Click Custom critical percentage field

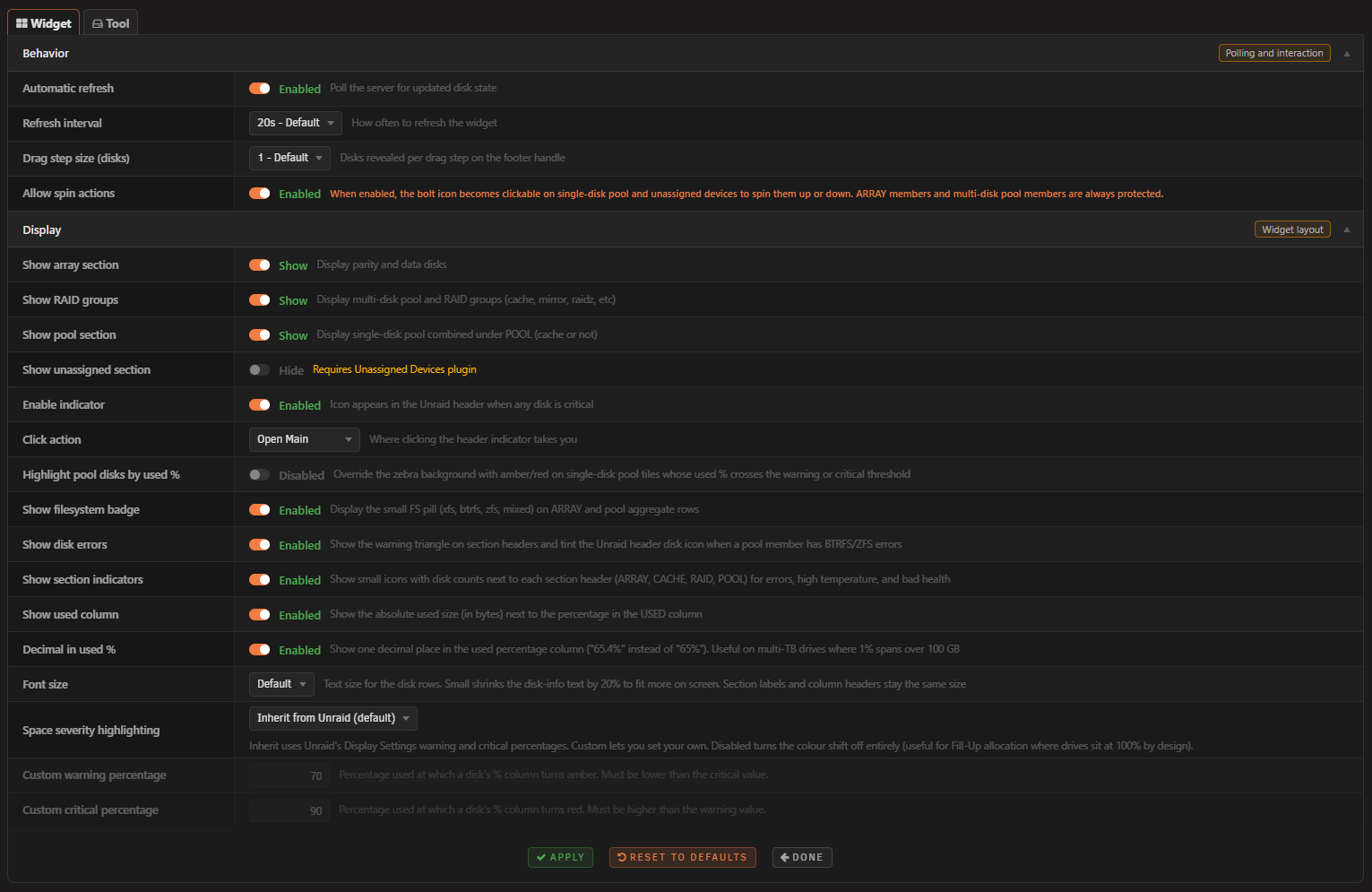(x=289, y=810)
